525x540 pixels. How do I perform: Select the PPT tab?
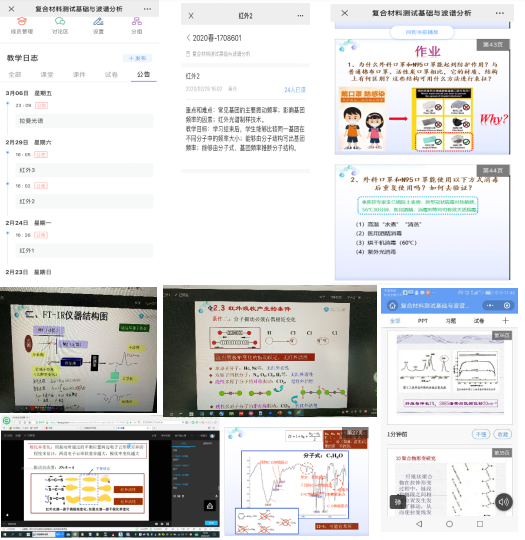point(422,321)
